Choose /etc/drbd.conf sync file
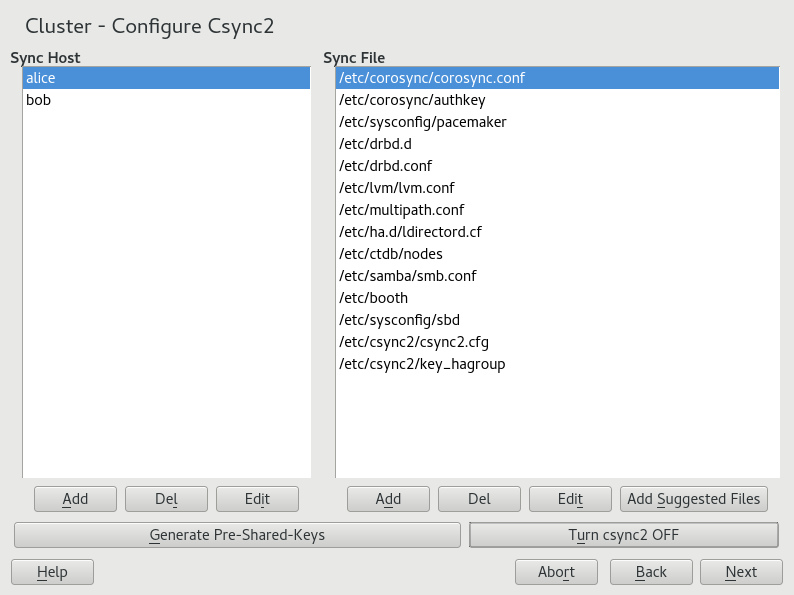 (x=386, y=166)
